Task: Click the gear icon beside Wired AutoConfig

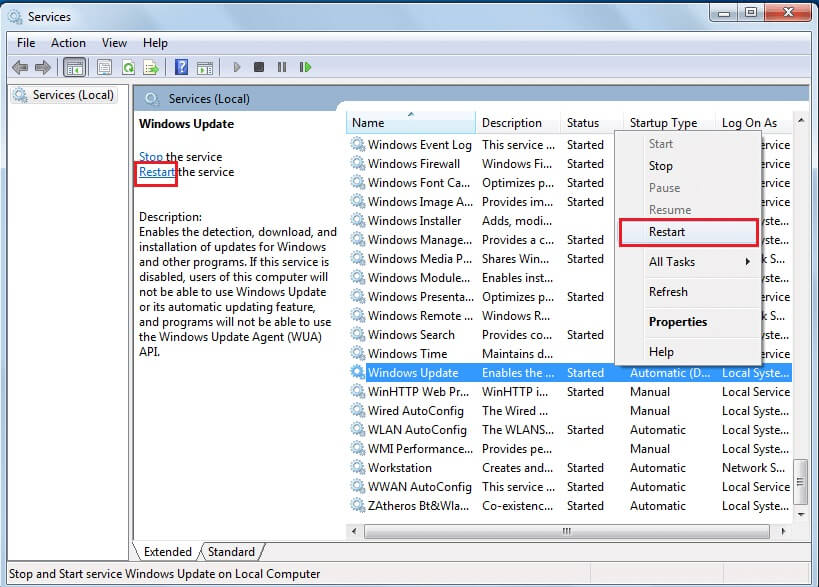Action: point(358,410)
